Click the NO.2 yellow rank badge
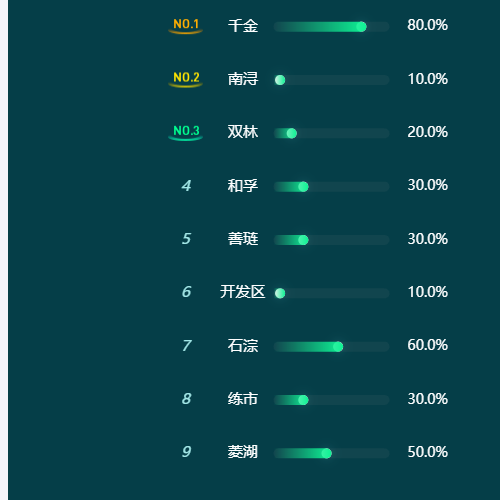Image resolution: width=500 pixels, height=500 pixels. coord(186,79)
